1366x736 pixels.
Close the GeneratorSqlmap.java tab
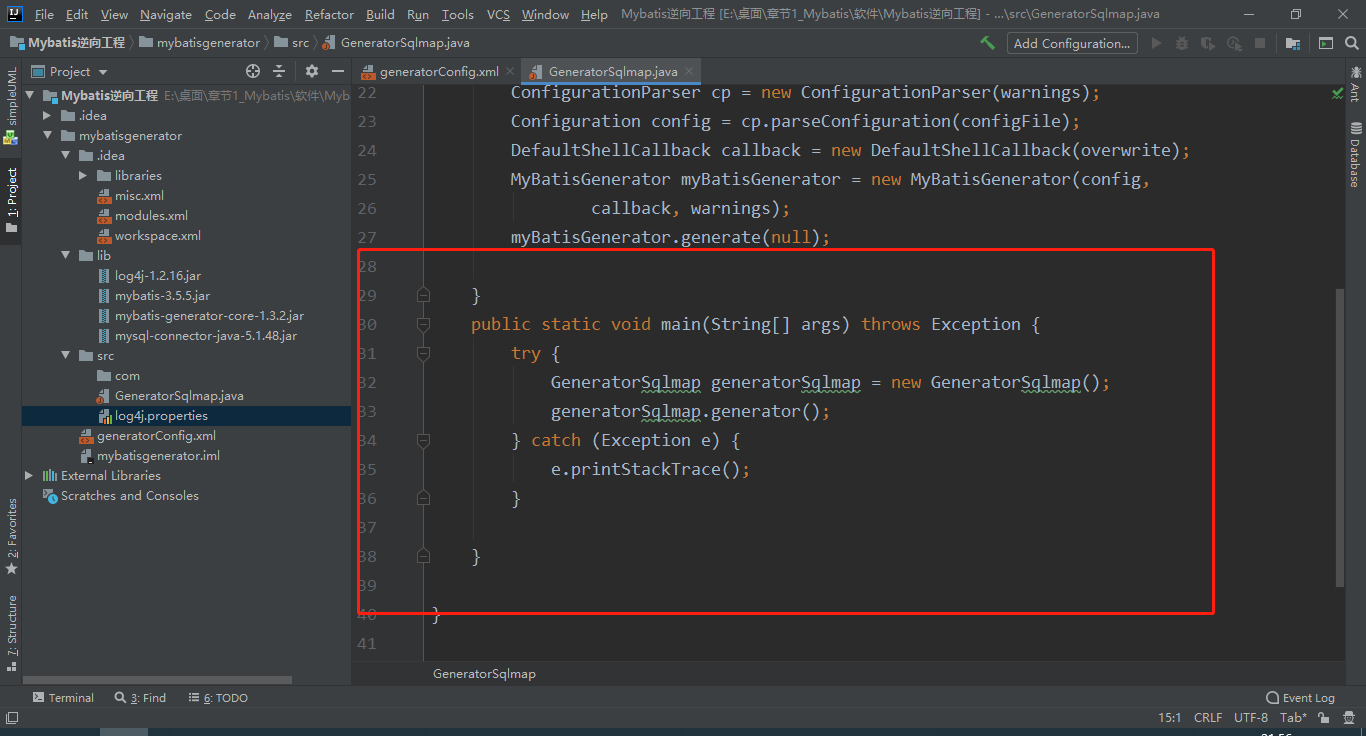689,71
